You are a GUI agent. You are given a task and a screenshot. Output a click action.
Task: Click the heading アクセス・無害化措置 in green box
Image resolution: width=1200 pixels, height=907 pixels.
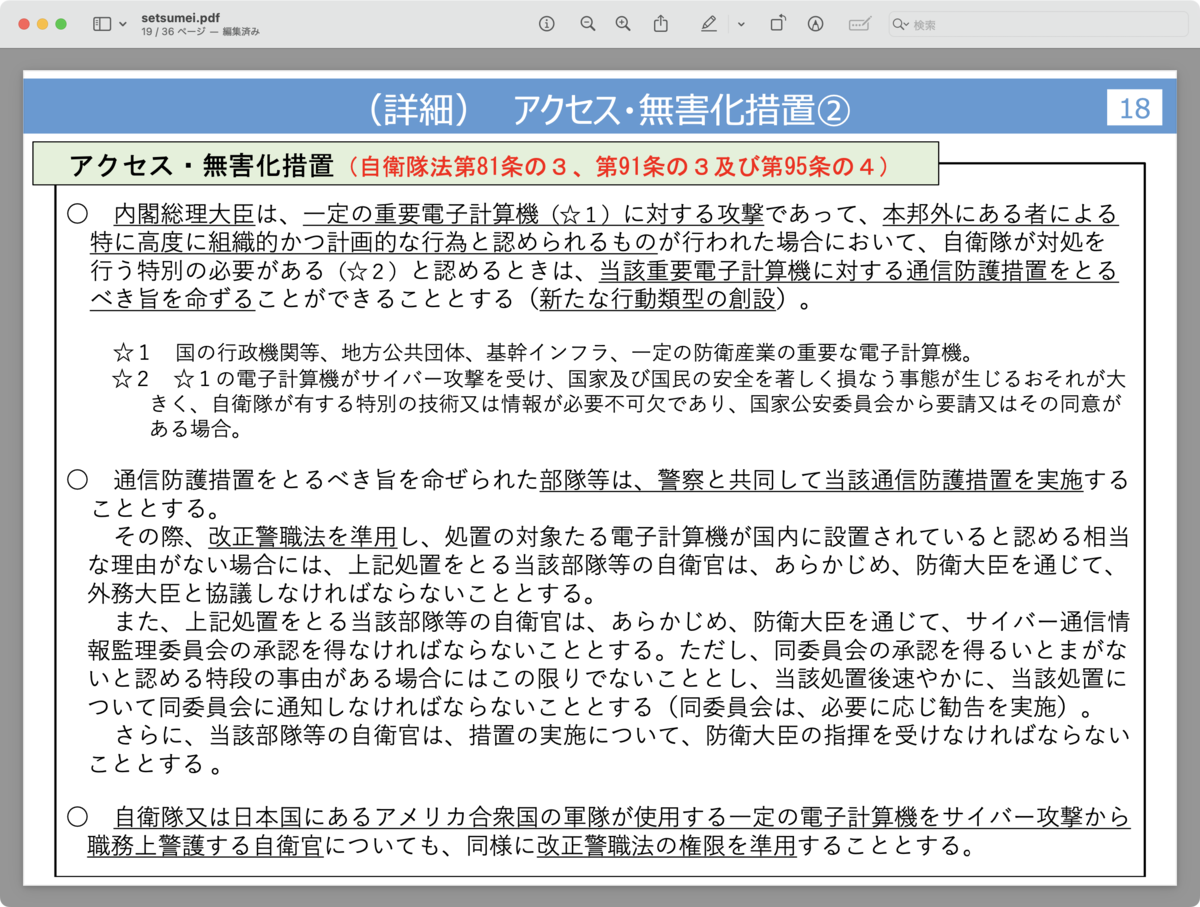202,166
